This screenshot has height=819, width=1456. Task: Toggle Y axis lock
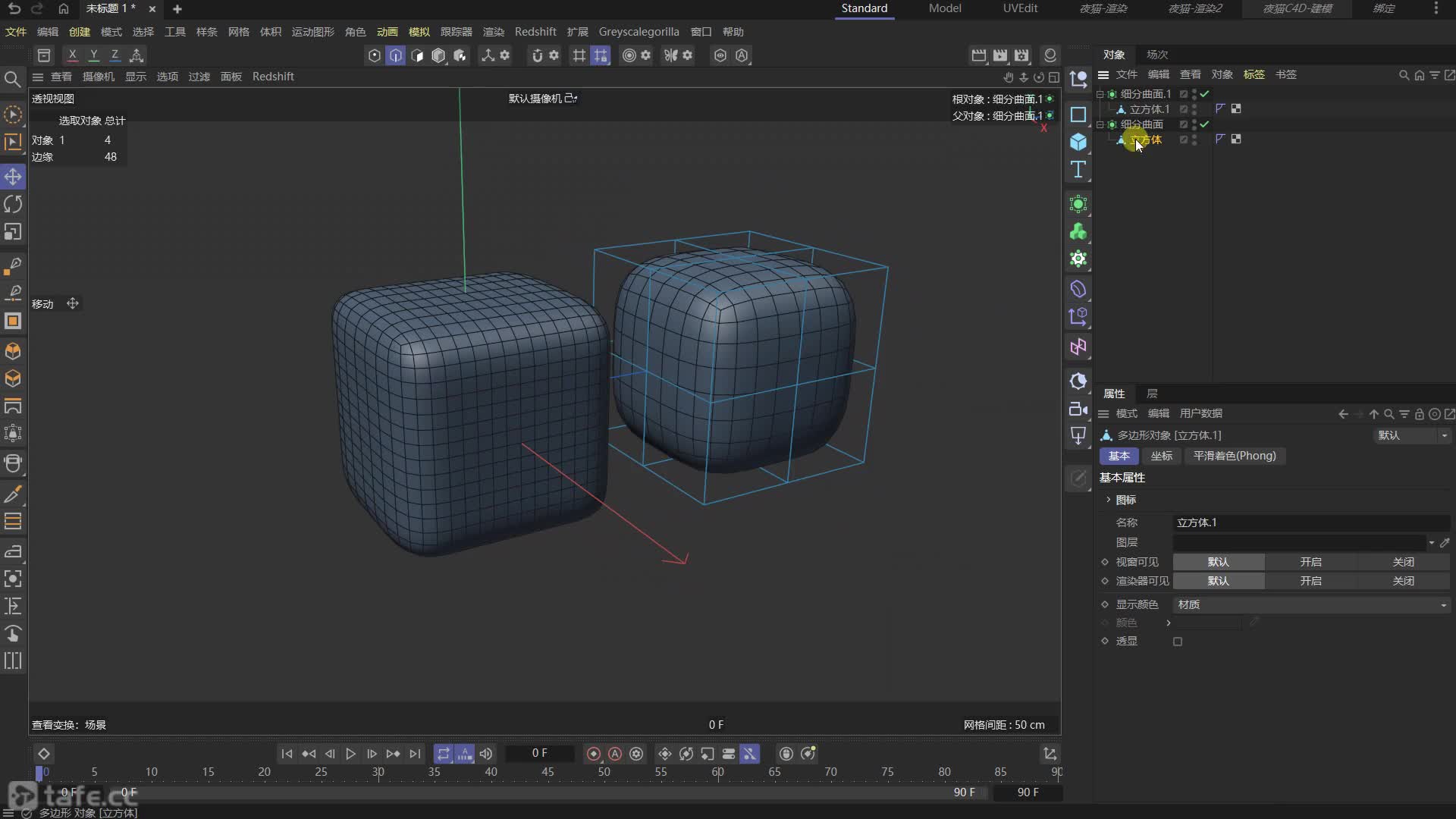tap(93, 55)
